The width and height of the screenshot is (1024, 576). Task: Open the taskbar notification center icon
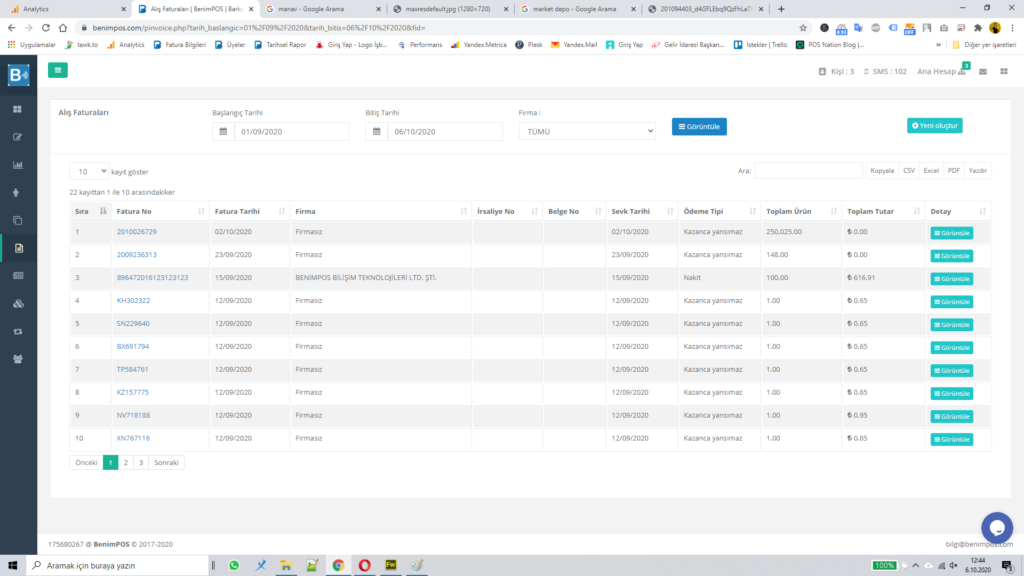tap(1008, 566)
